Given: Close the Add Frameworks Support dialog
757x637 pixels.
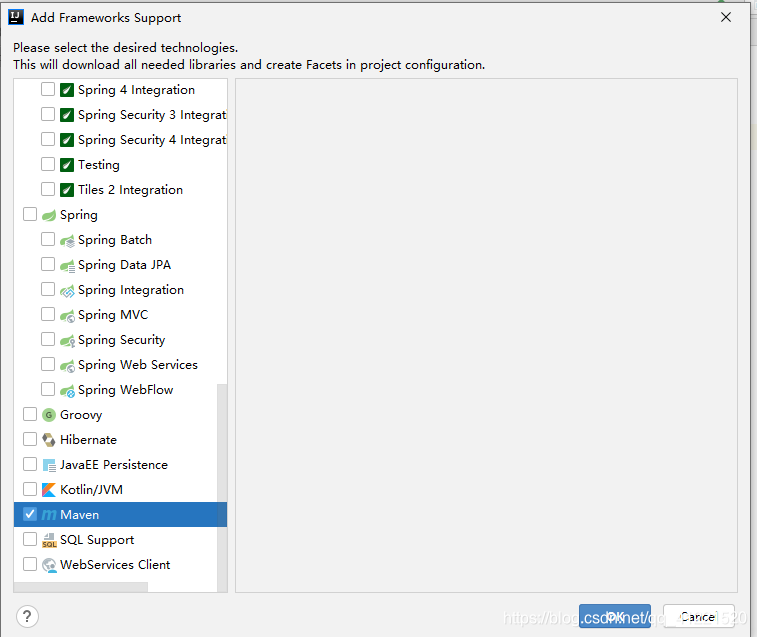Looking at the screenshot, I should pyautogui.click(x=726, y=17).
